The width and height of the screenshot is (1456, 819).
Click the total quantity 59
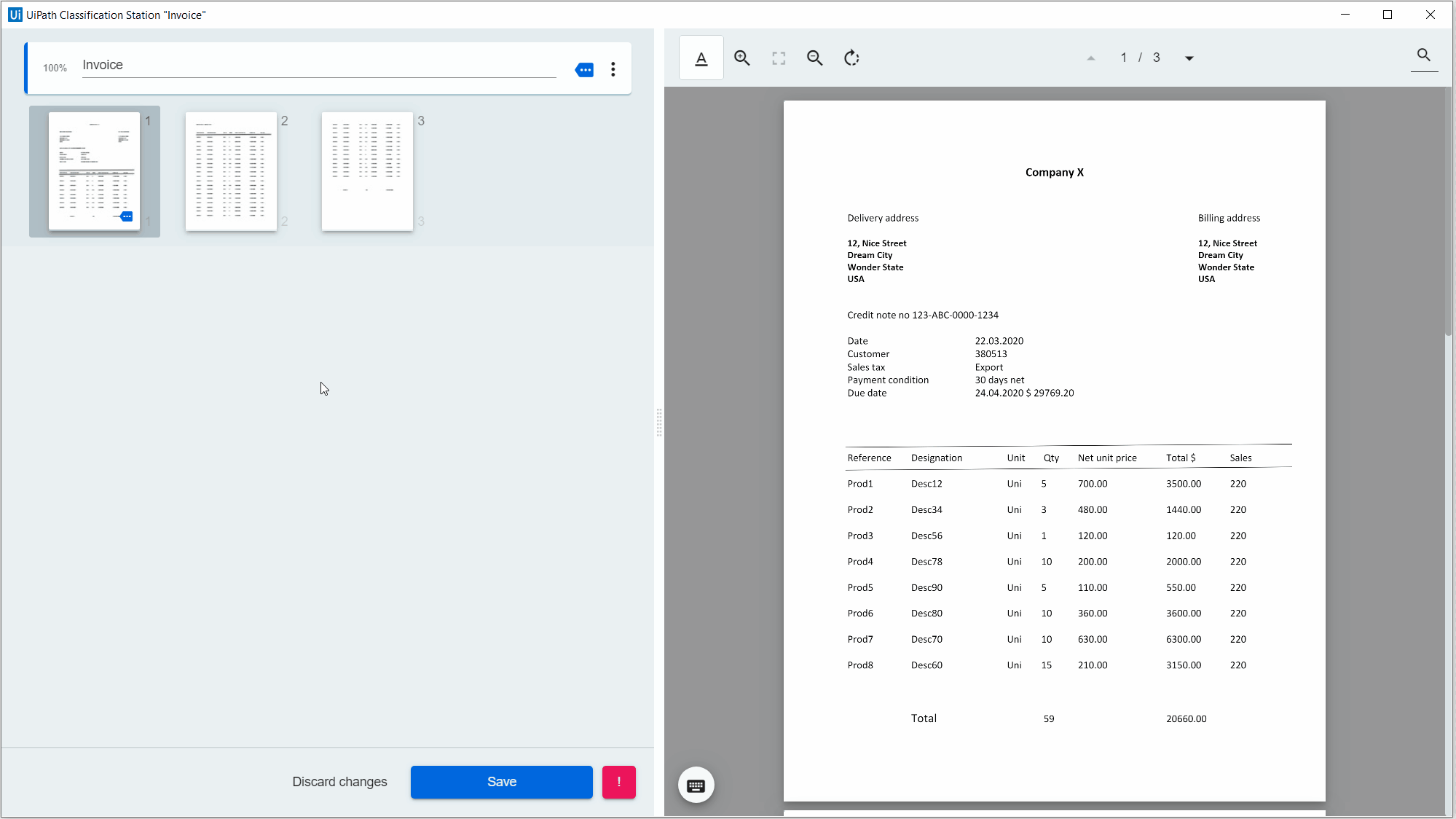[1048, 719]
